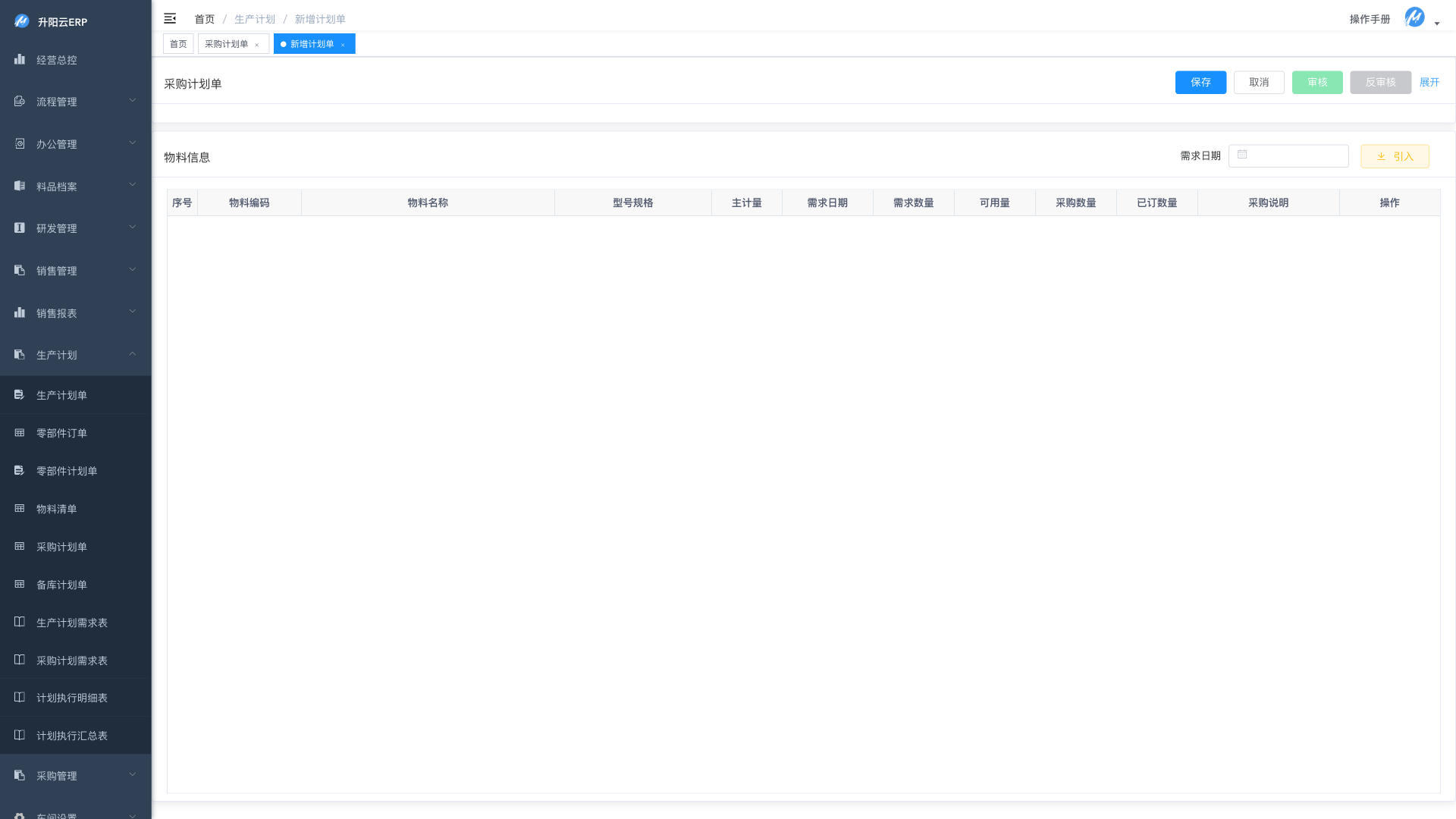This screenshot has height=819, width=1456.
Task: Click the 升阳云ERP logo icon
Action: (x=21, y=21)
